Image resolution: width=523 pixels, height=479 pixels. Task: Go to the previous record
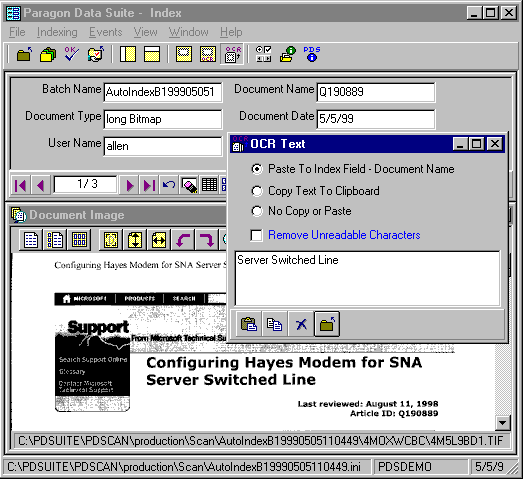pos(40,185)
